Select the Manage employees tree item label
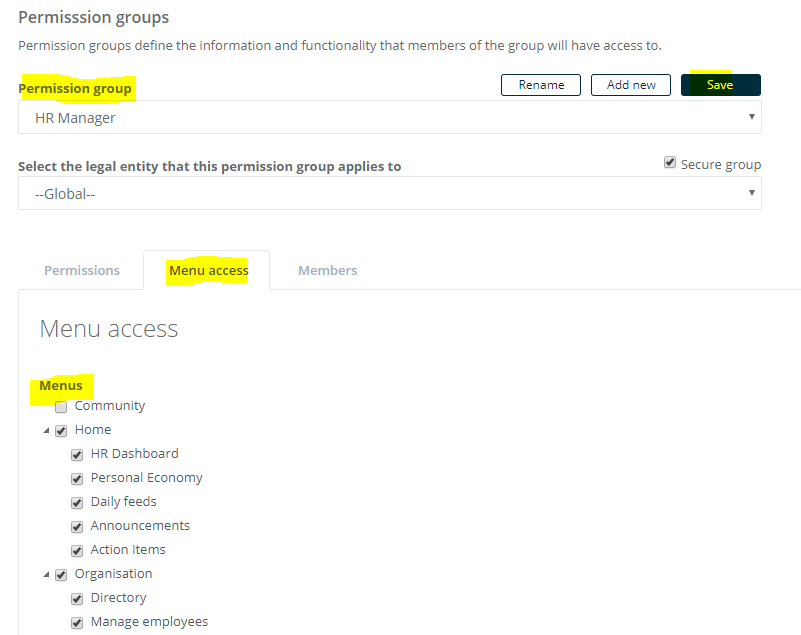The width and height of the screenshot is (801, 635). point(149,622)
